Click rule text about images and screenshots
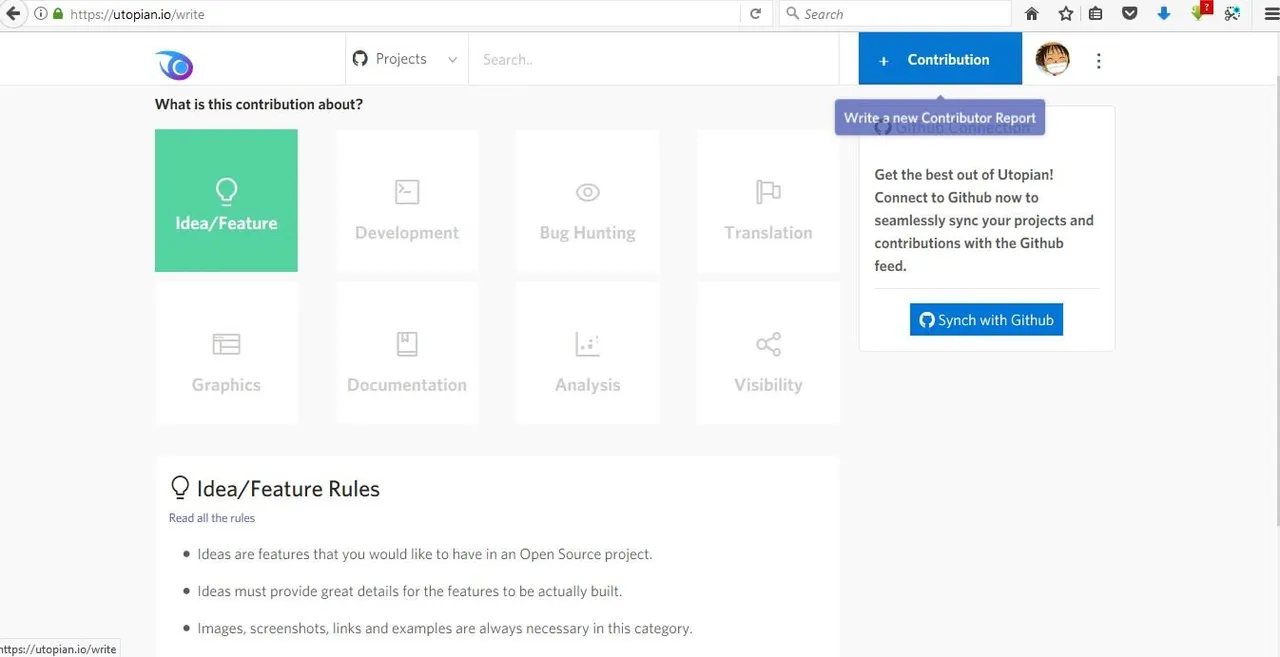Viewport: 1280px width, 657px height. (x=445, y=628)
